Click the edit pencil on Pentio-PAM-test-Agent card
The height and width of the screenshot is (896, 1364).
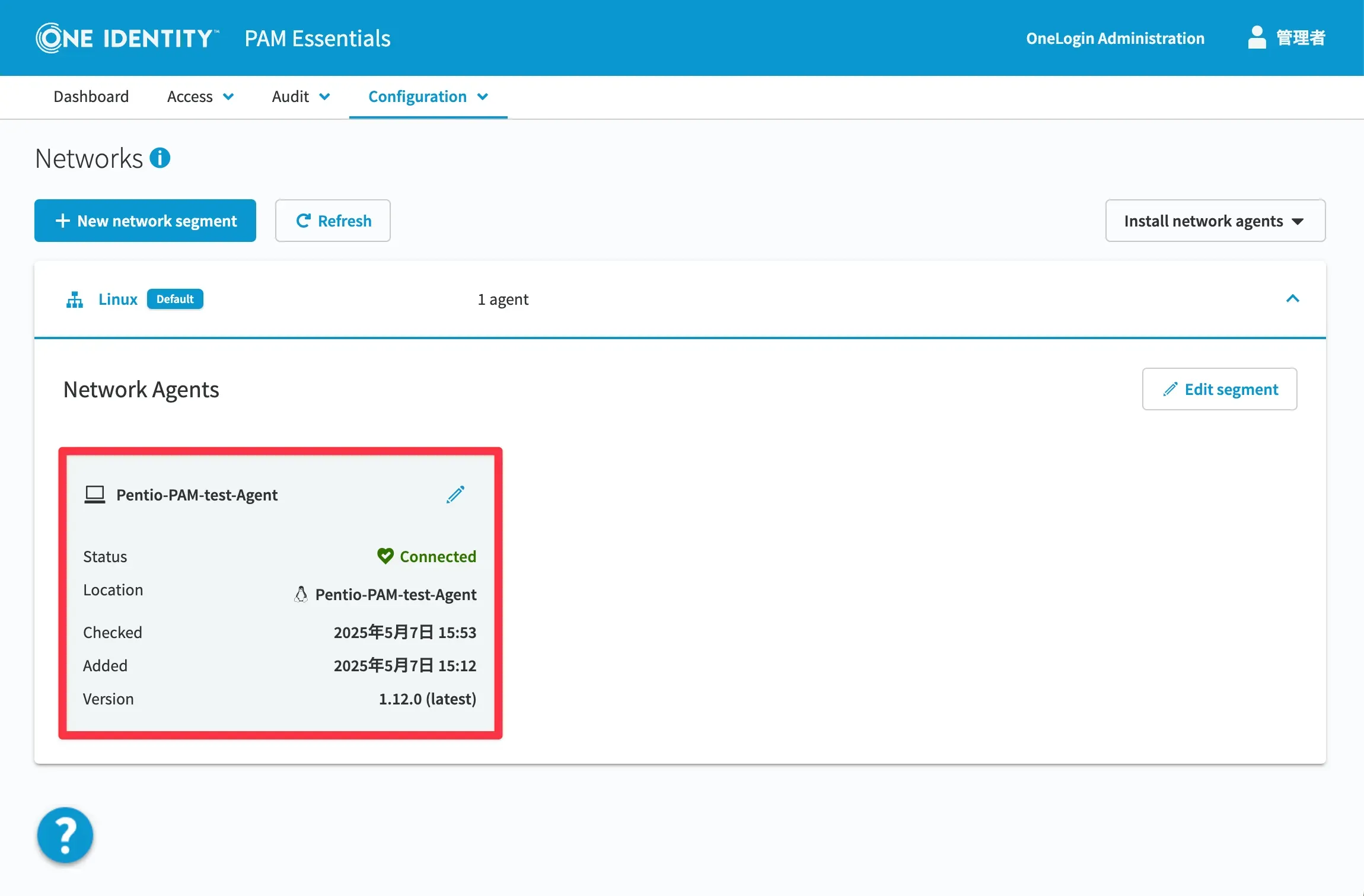pyautogui.click(x=455, y=495)
